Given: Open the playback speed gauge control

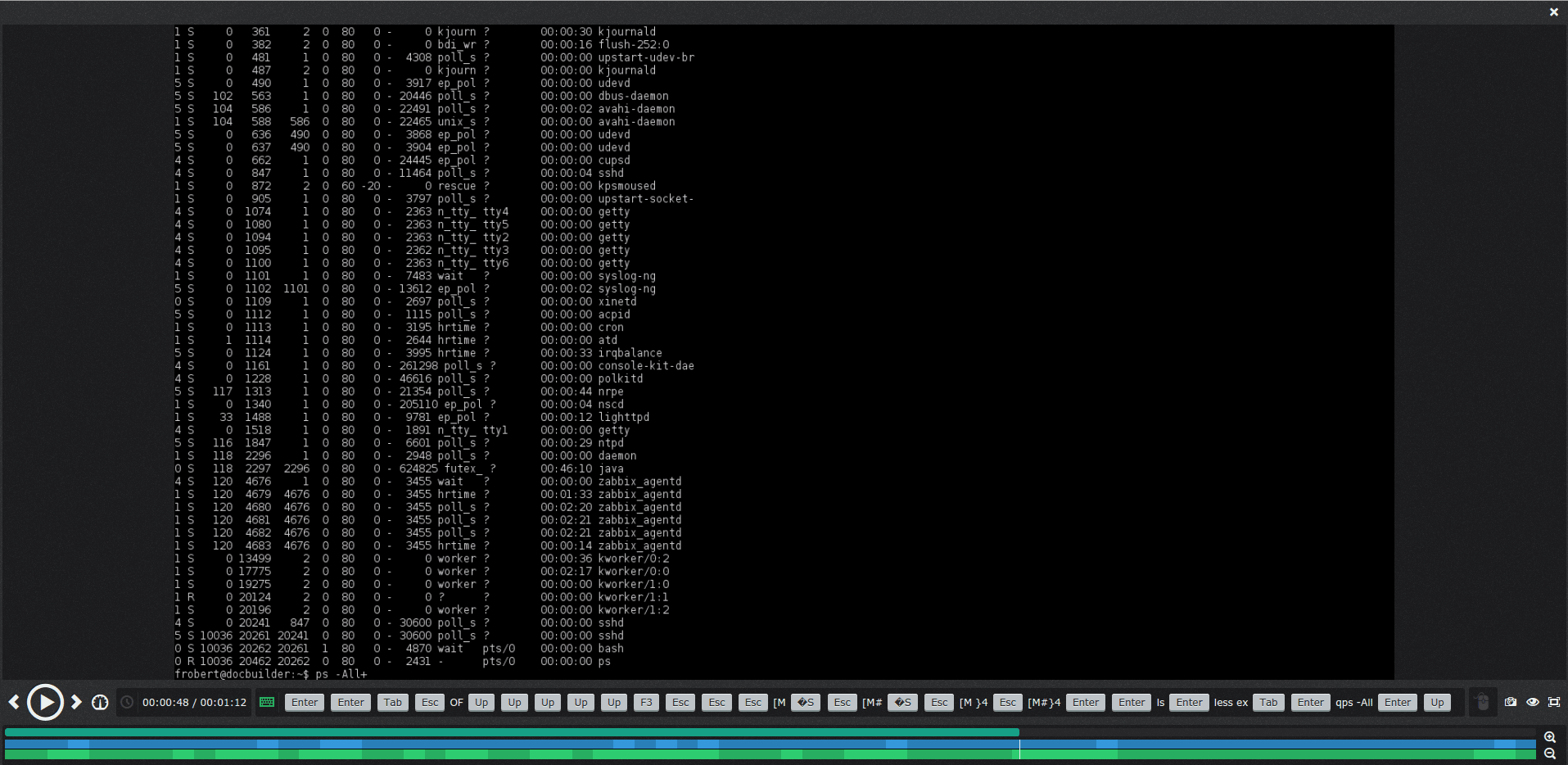Looking at the screenshot, I should 100,702.
